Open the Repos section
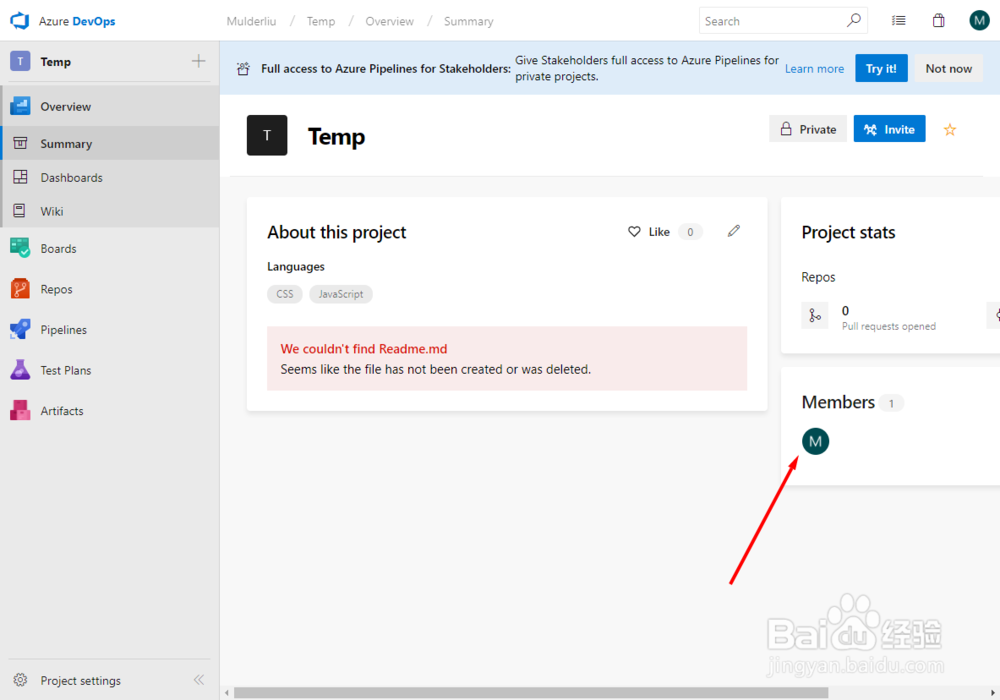This screenshot has height=700, width=1000. point(58,289)
